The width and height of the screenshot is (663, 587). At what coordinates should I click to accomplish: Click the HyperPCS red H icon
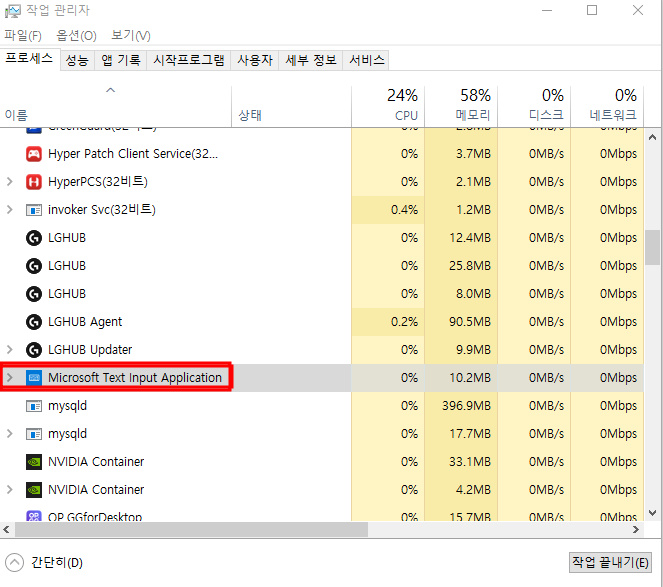coord(34,182)
